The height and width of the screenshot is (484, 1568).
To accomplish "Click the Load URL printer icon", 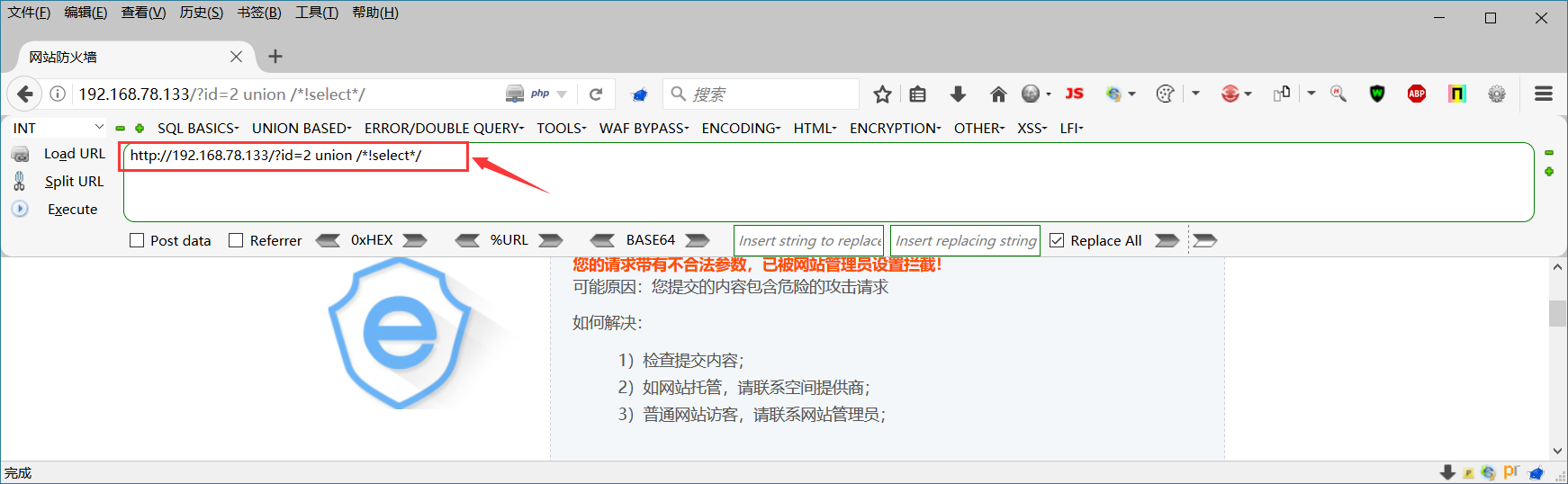I will [x=20, y=154].
